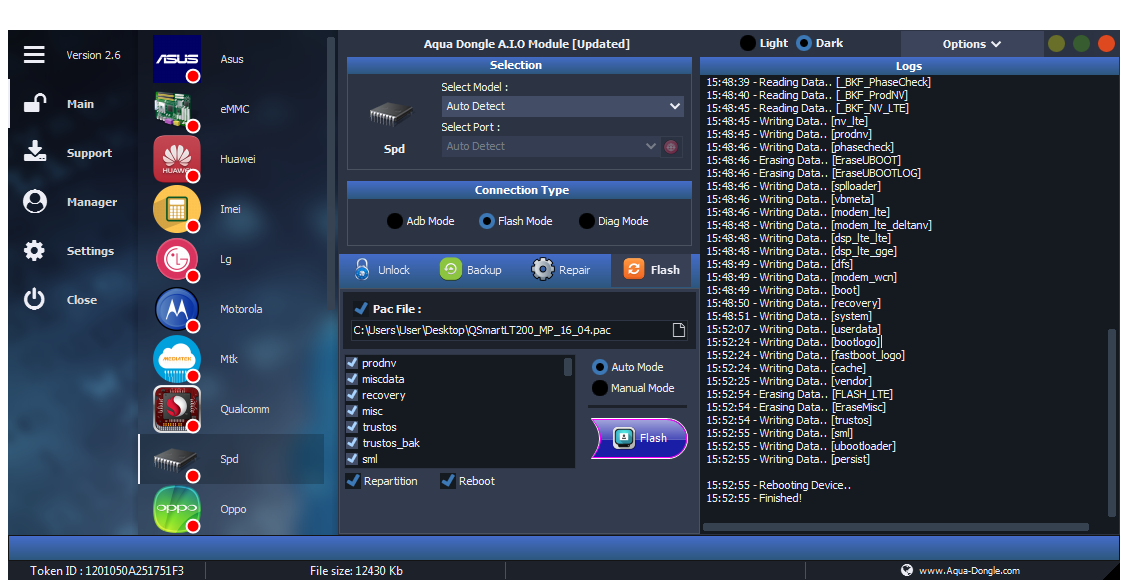Select the Imei calculator icon

click(x=177, y=209)
